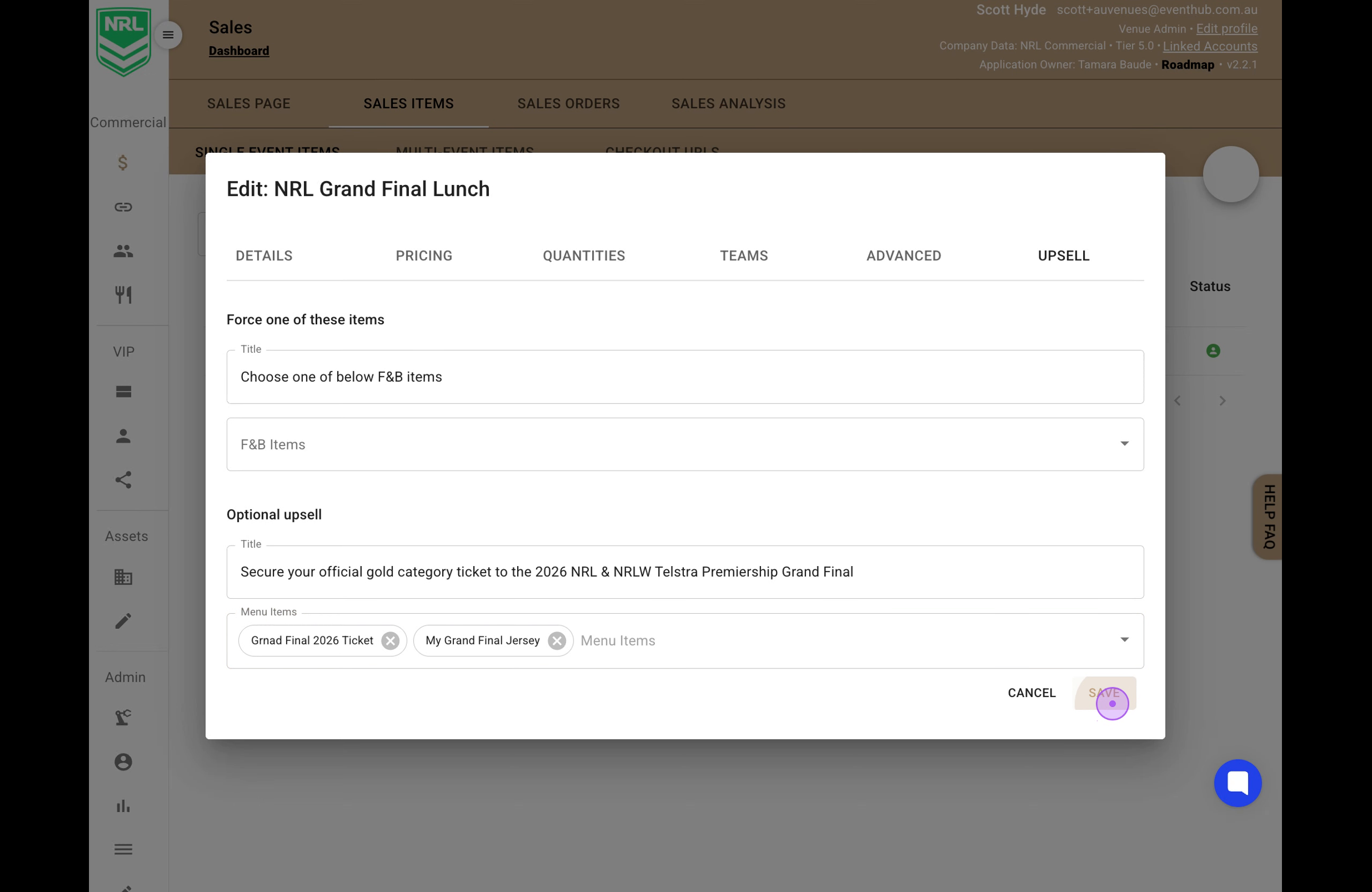Open the Linked Accounts link
This screenshot has height=892, width=1372.
click(x=1210, y=46)
